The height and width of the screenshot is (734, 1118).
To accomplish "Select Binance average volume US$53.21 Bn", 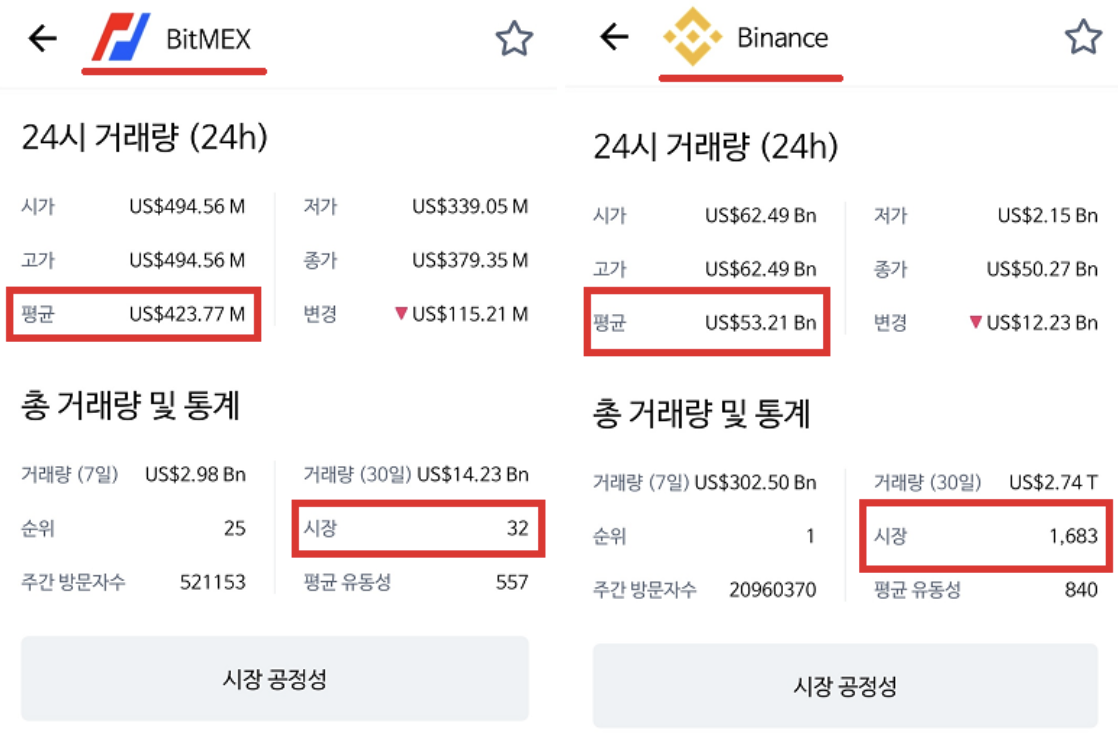I will [760, 322].
